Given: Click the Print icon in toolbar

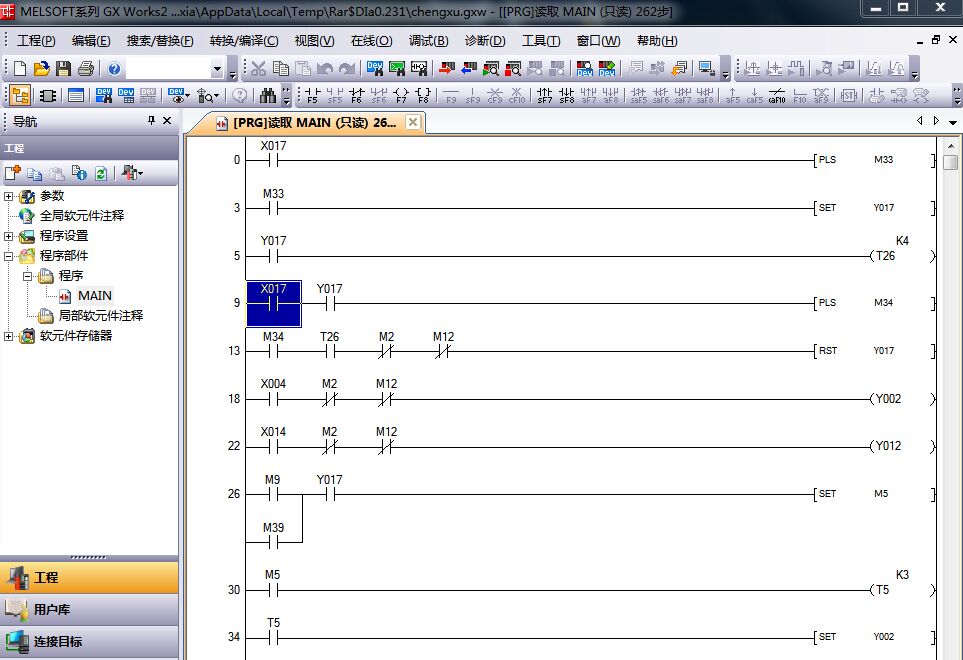Looking at the screenshot, I should pos(85,69).
